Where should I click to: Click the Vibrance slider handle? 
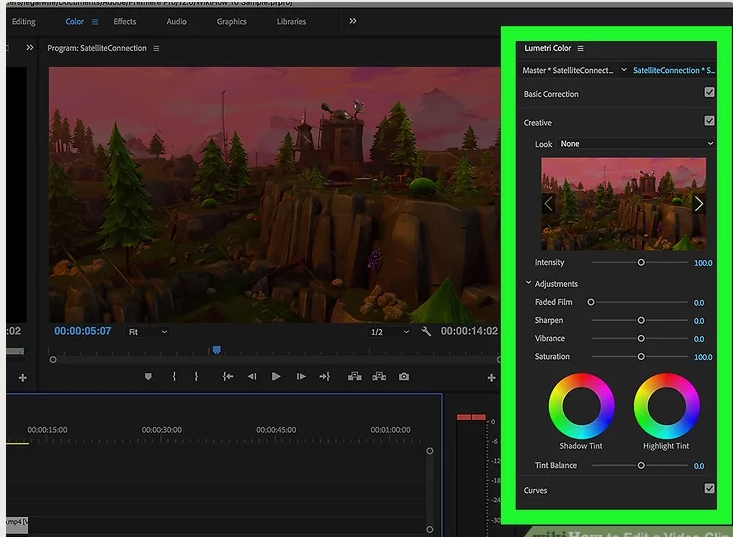coord(641,338)
